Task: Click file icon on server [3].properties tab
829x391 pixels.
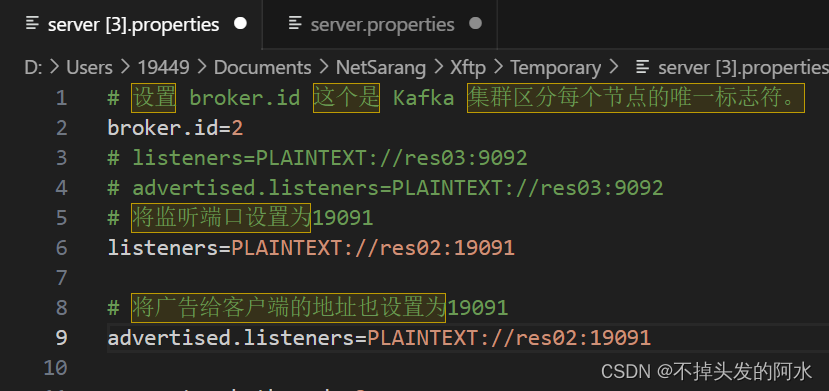Action: pyautogui.click(x=33, y=23)
